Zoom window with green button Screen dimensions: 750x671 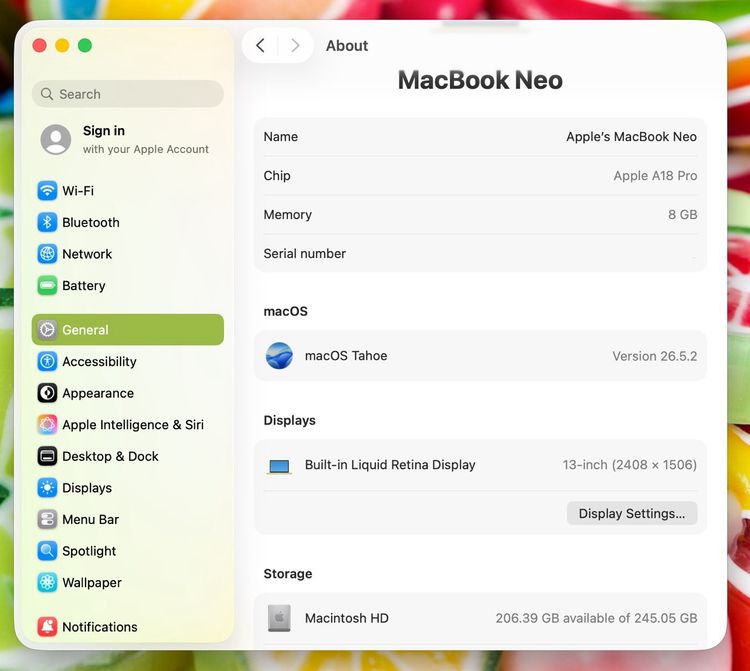click(85, 45)
